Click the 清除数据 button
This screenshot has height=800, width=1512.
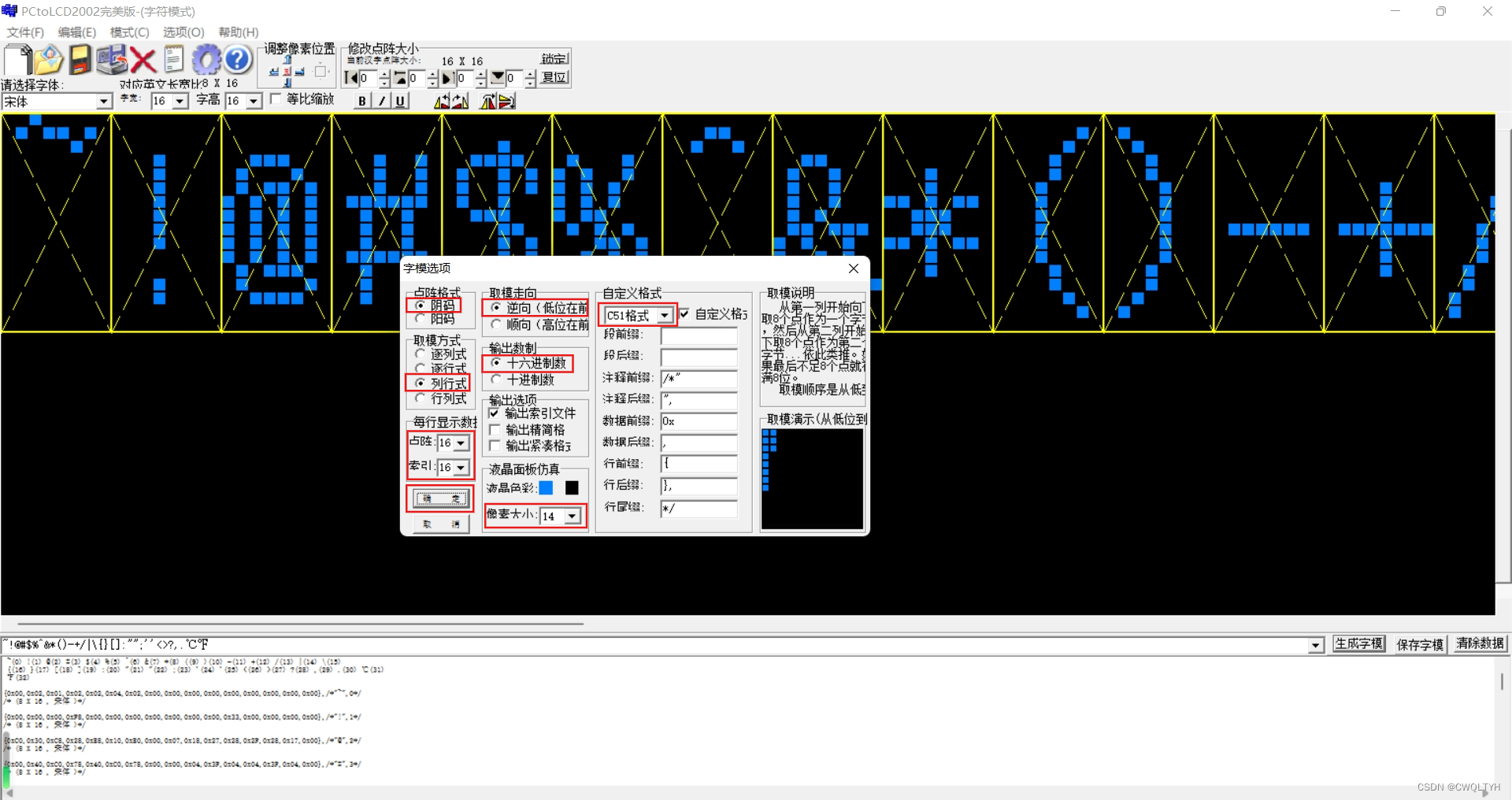(x=1480, y=644)
